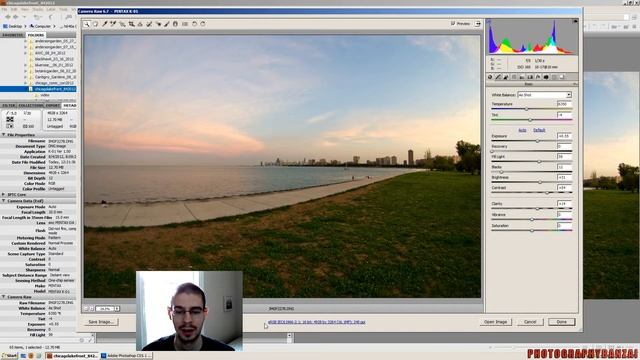Click the Cancel button
The height and width of the screenshot is (360, 640).
[x=530, y=322]
